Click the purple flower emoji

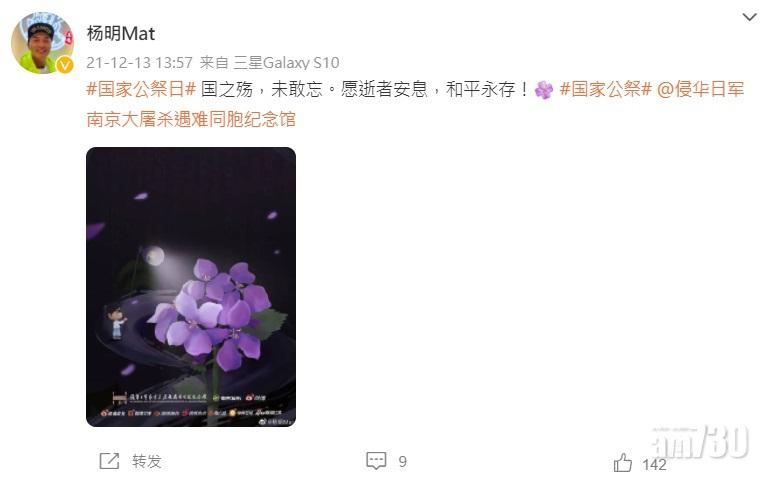point(544,90)
